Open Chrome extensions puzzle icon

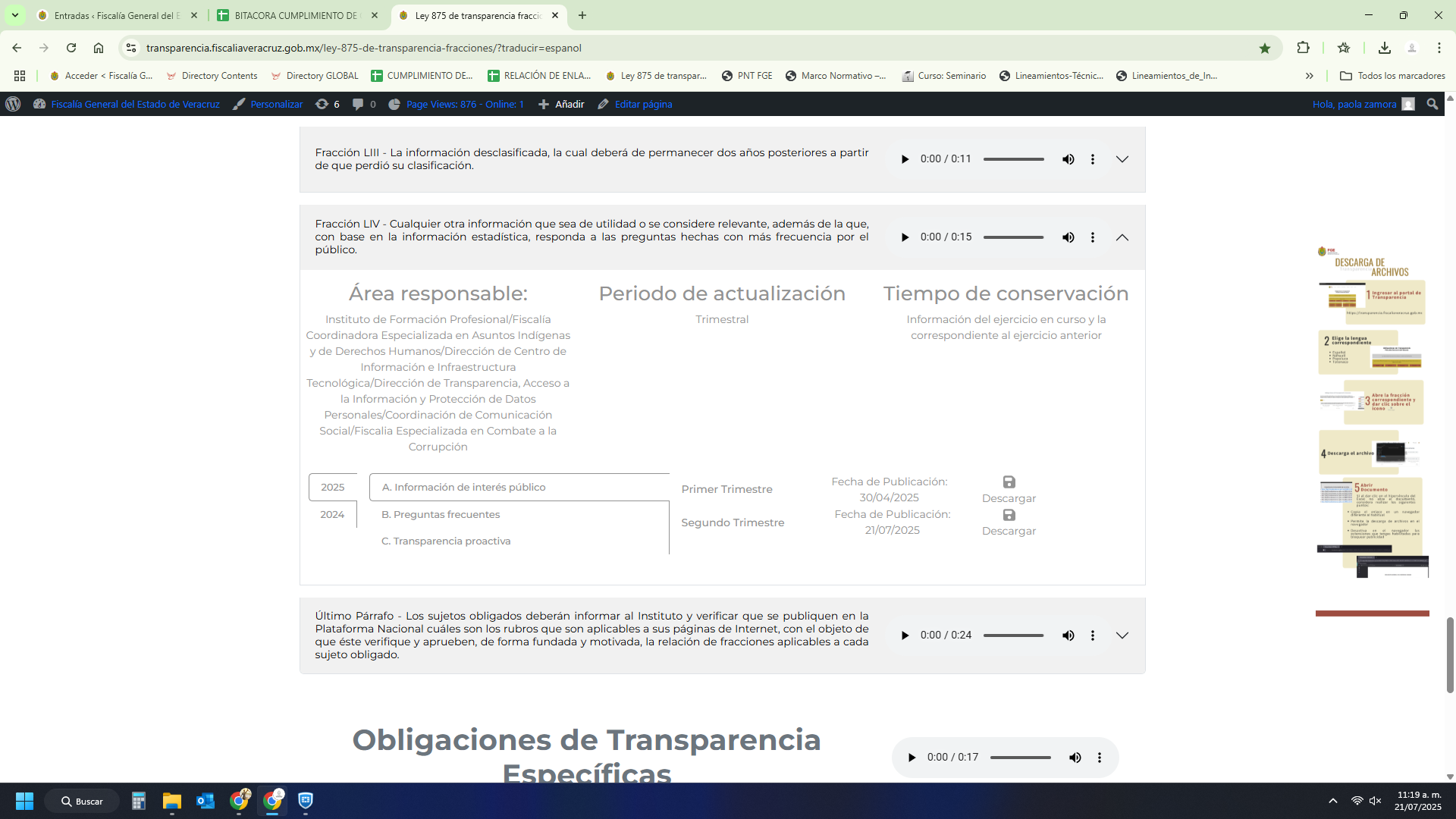tap(1303, 48)
